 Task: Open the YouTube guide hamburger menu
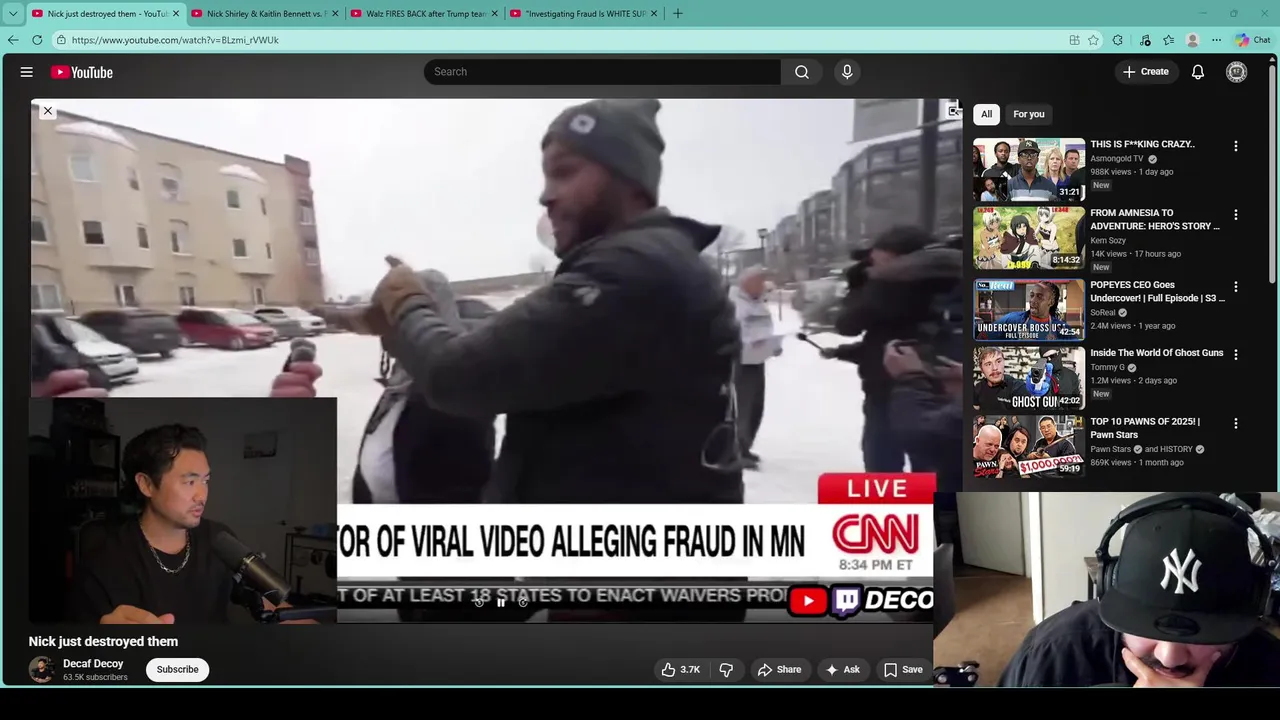click(27, 72)
